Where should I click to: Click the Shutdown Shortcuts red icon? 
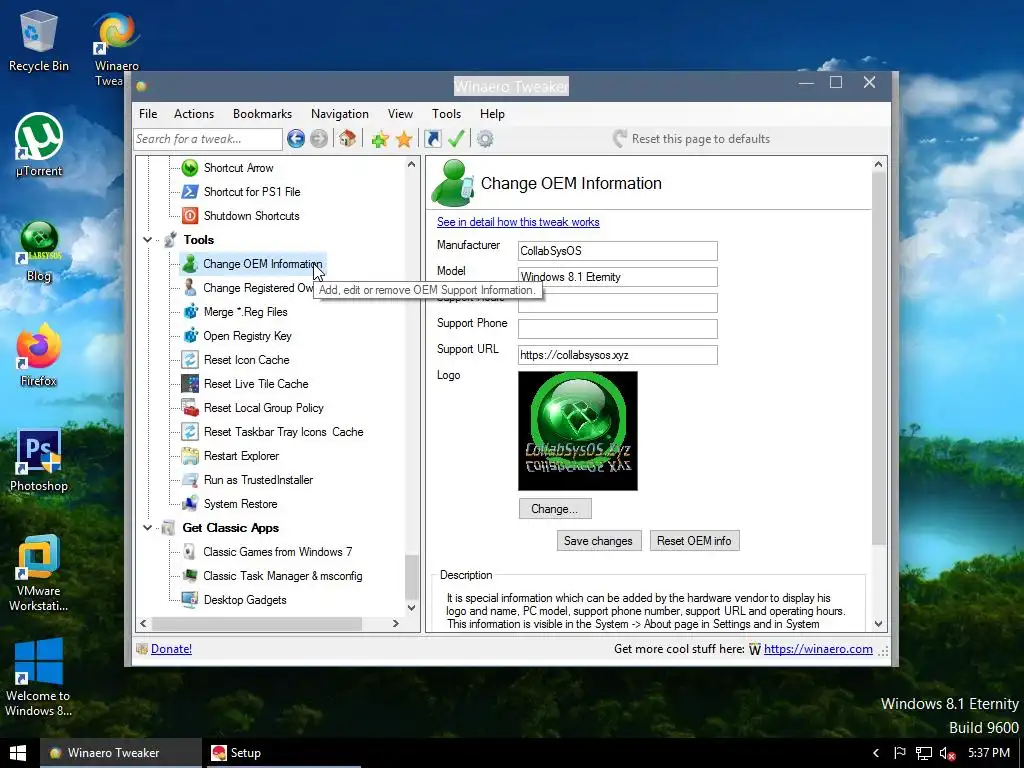[189, 216]
